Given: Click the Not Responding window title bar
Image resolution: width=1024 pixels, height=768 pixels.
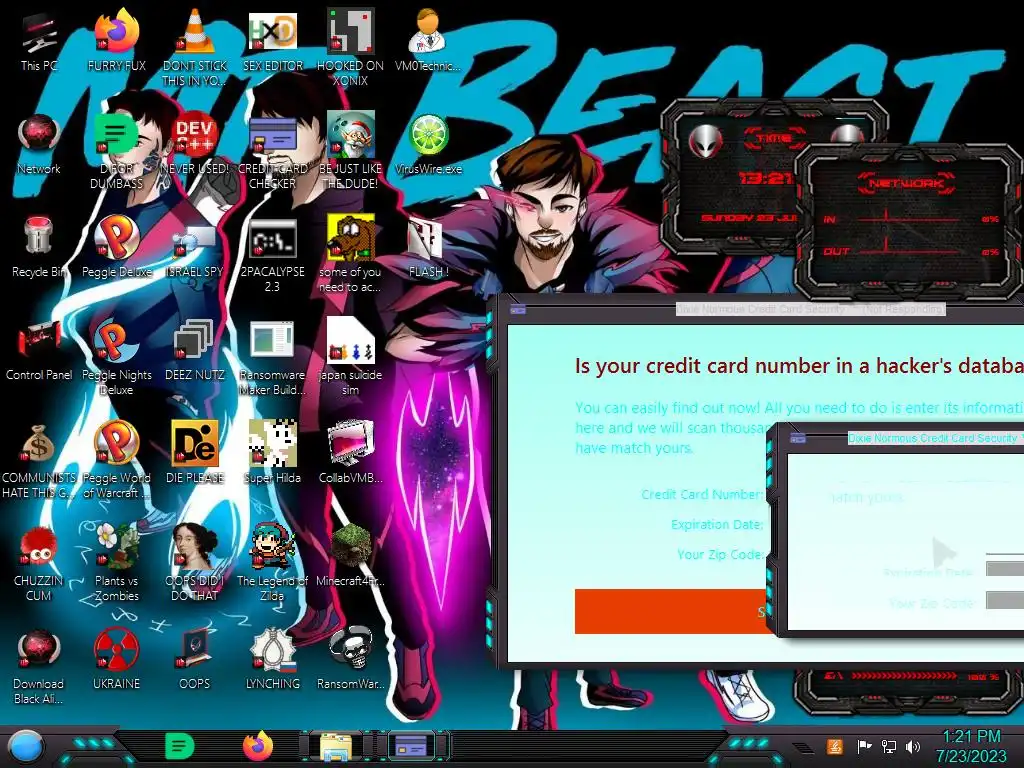Looking at the screenshot, I should [x=810, y=309].
